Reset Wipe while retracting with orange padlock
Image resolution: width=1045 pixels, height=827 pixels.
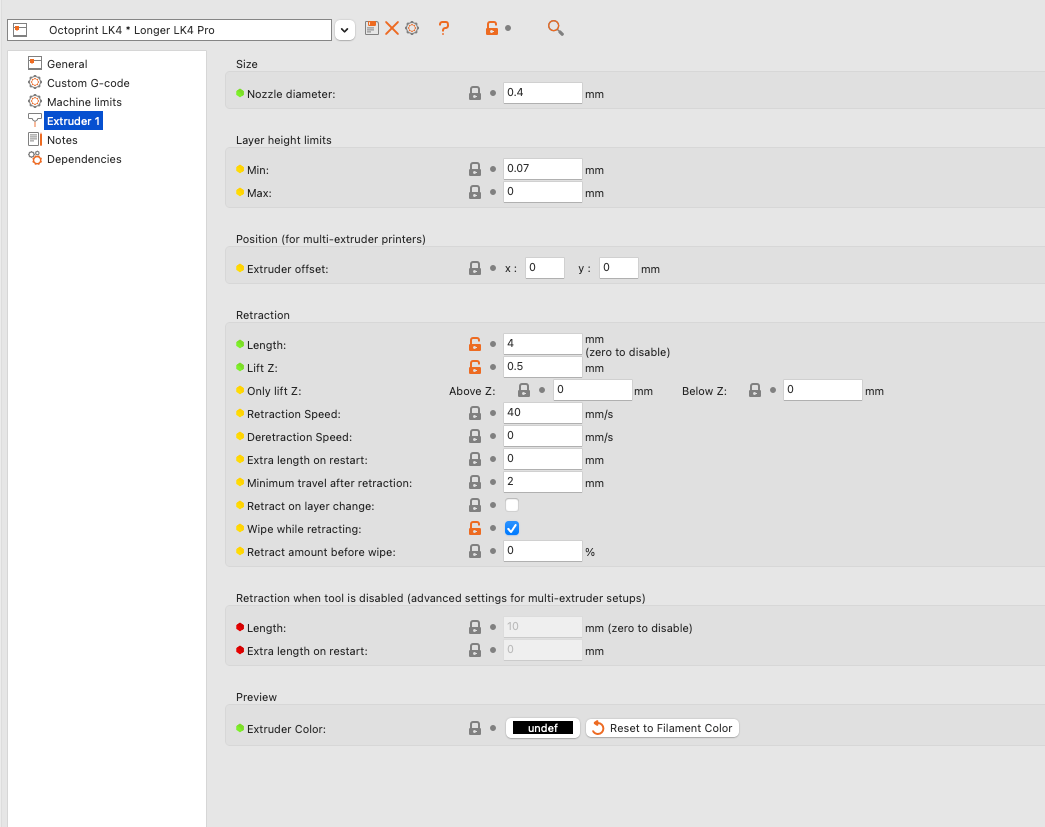tap(475, 528)
